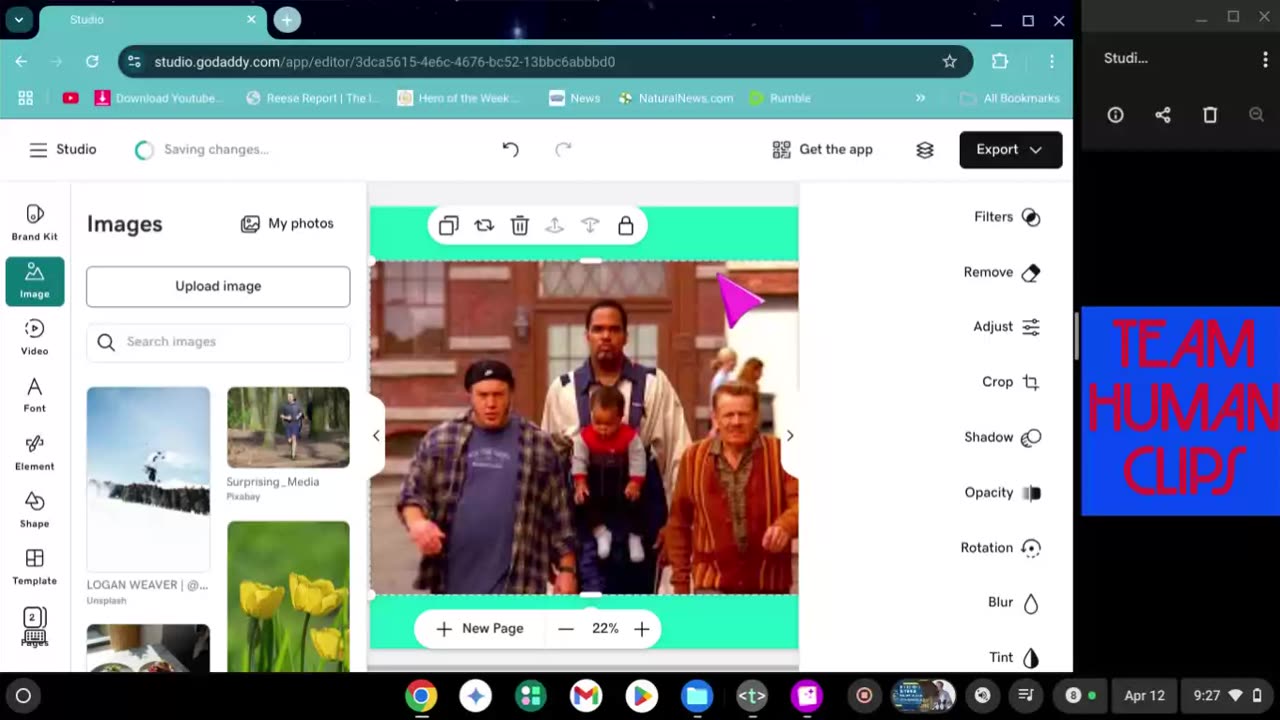
Task: Open the Adjust option
Action: (1007, 327)
